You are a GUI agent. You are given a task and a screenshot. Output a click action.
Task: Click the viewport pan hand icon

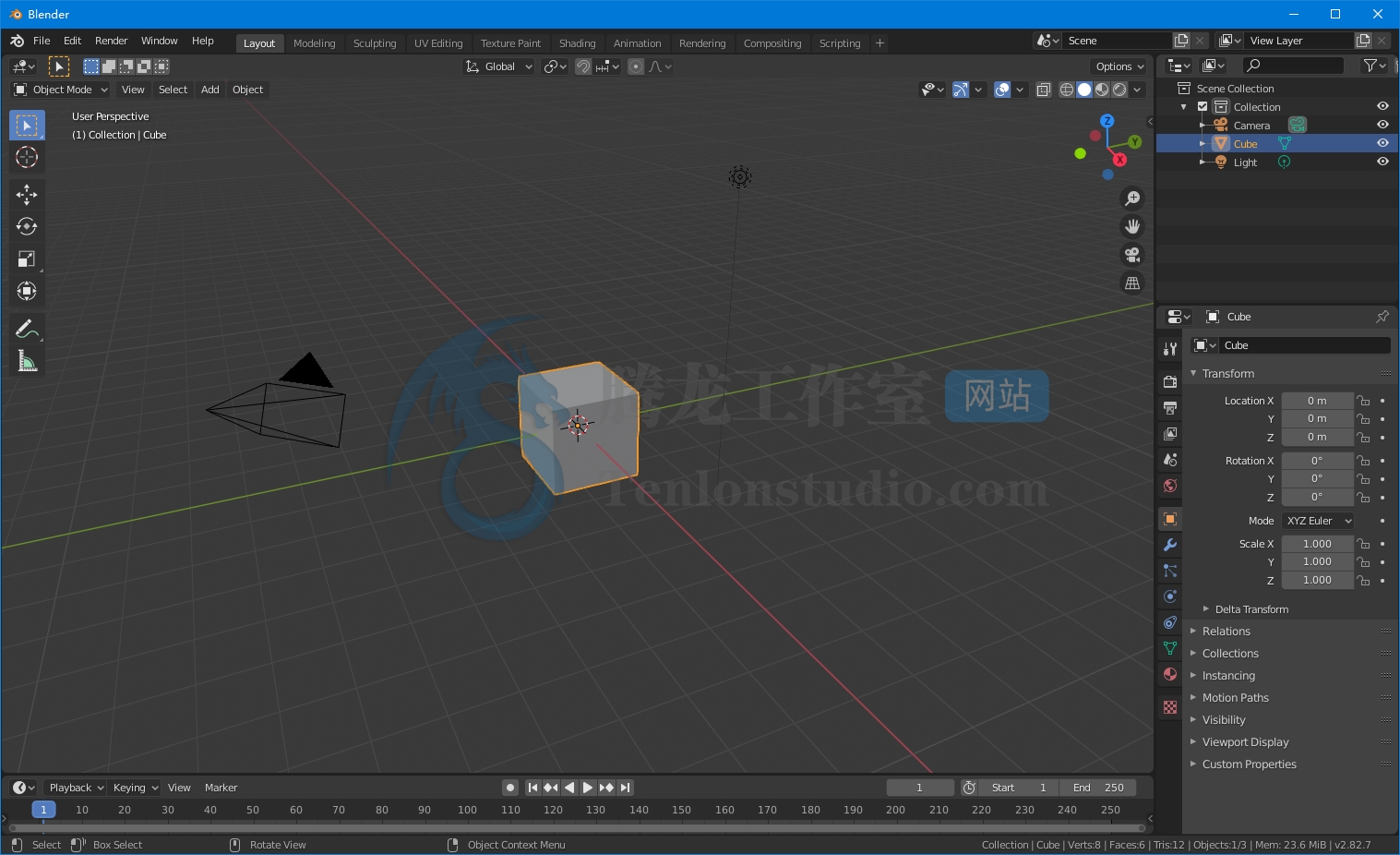click(1132, 226)
